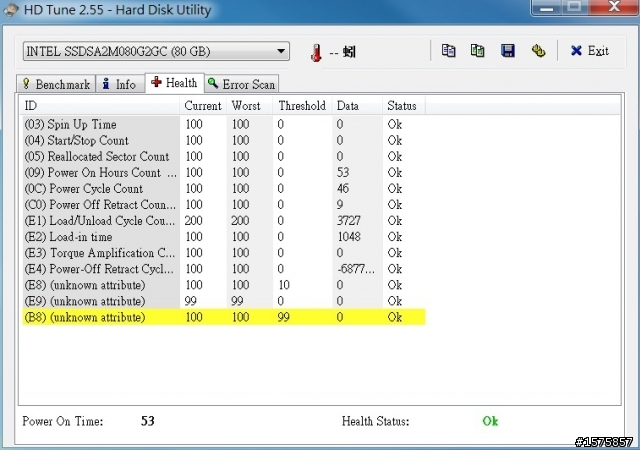Switch to the Benchmark tab
The width and height of the screenshot is (640, 450).
coord(56,84)
